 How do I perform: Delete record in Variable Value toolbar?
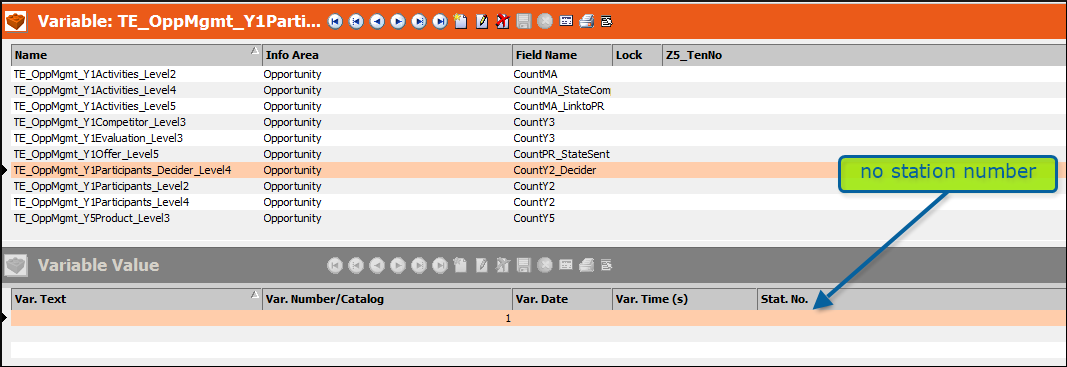pyautogui.click(x=502, y=265)
